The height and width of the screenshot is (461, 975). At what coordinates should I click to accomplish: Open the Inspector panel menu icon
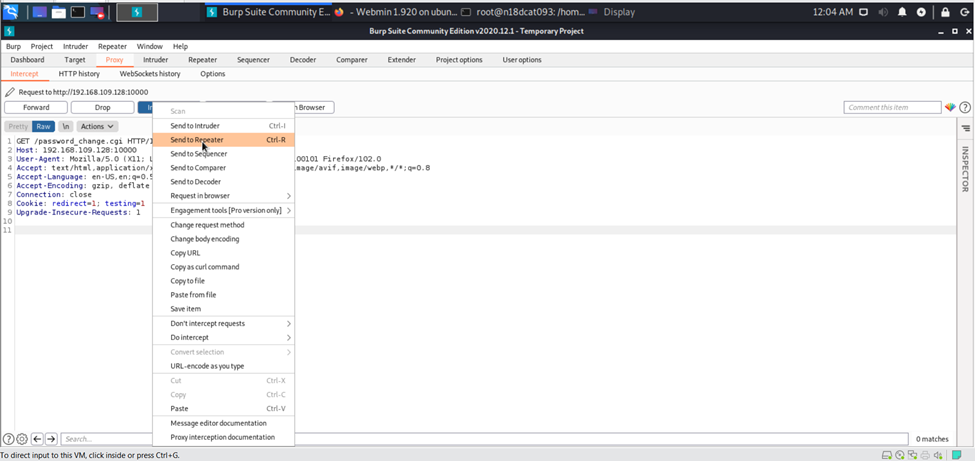tap(966, 128)
